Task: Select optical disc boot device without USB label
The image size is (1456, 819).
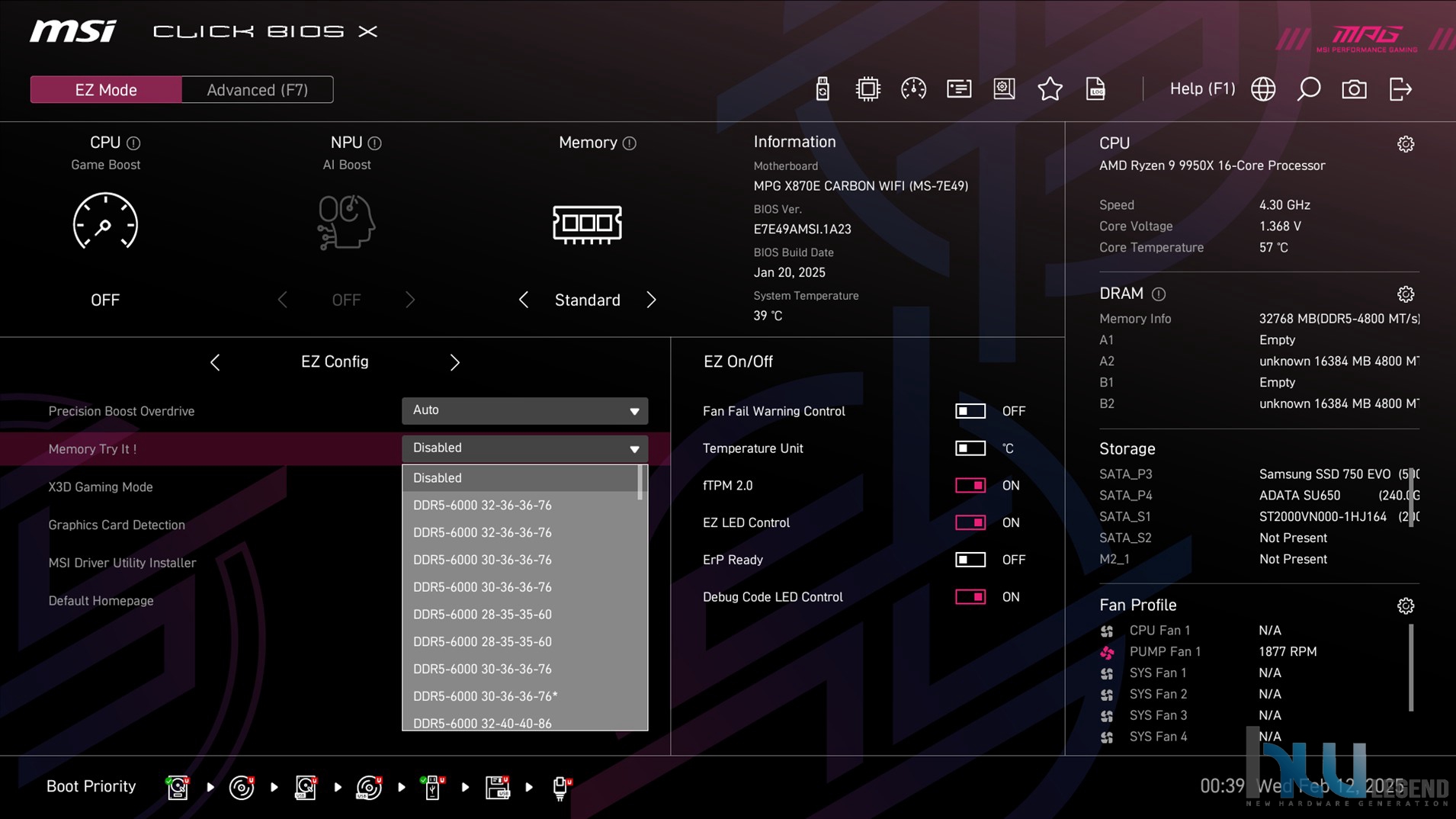Action: 242,787
